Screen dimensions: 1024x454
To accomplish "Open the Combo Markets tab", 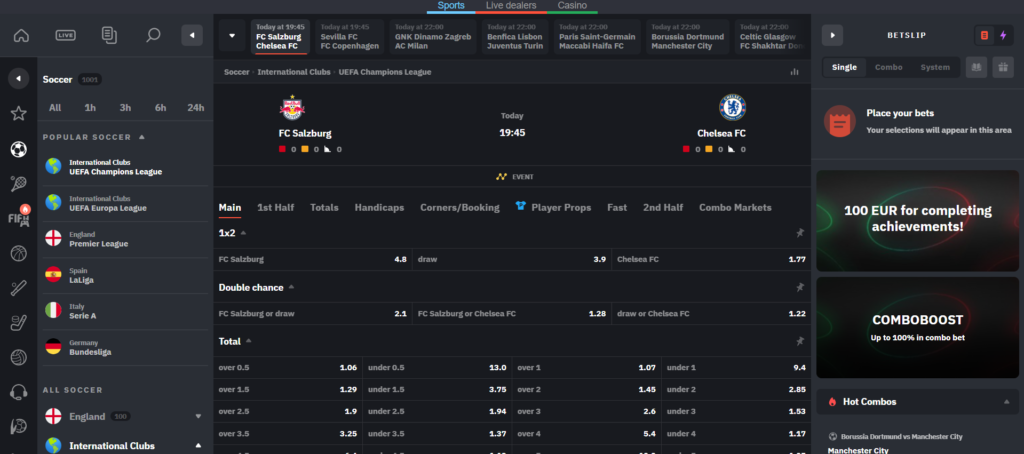I will tap(735, 207).
